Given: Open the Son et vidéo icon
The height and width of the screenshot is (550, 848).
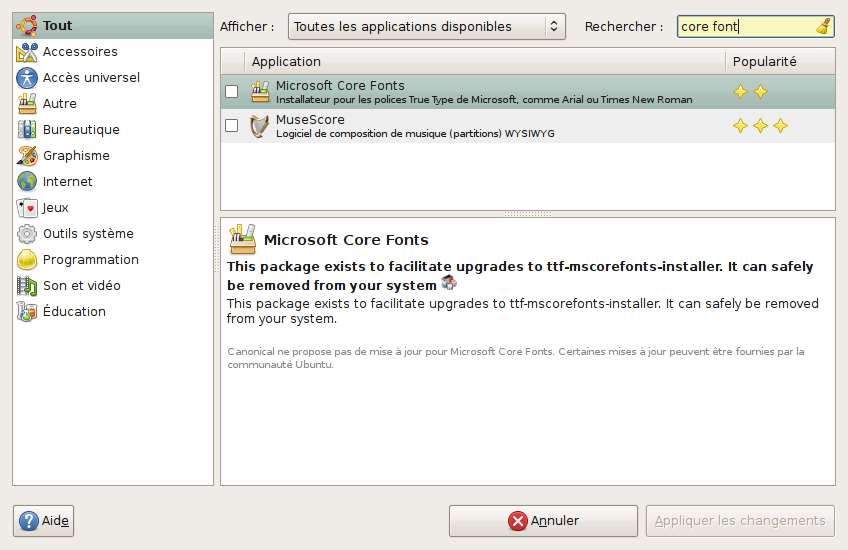Looking at the screenshot, I should coord(26,286).
